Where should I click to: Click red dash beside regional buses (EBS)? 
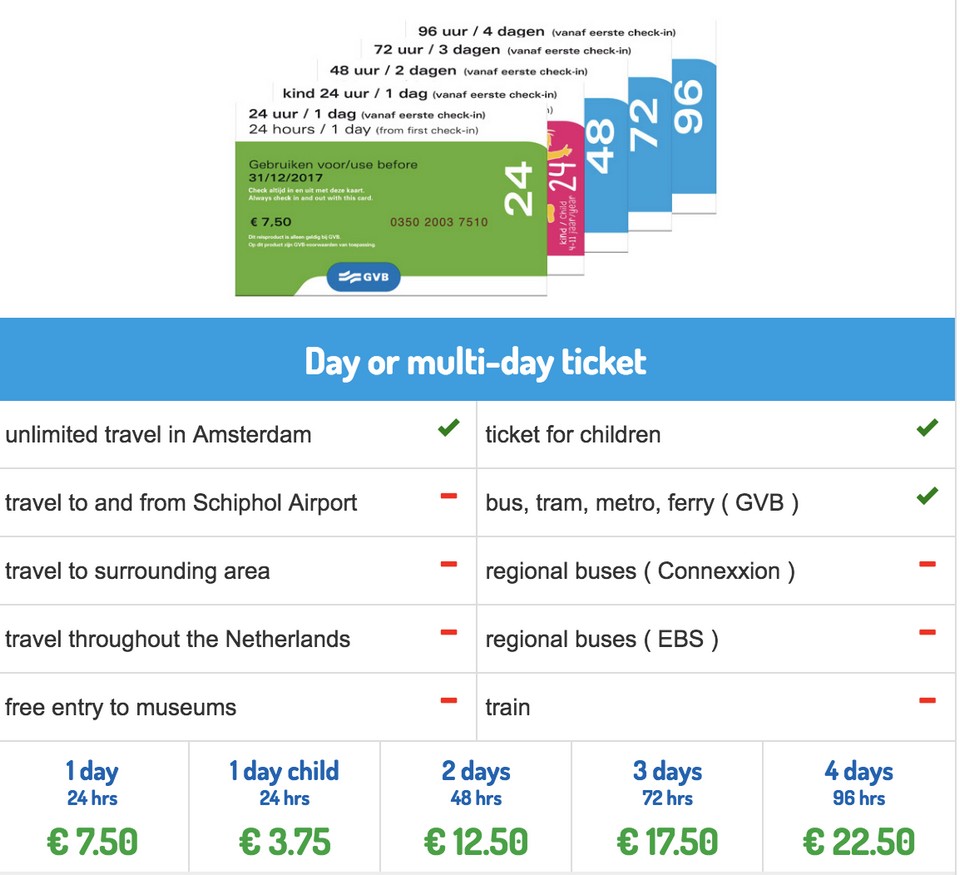928,633
